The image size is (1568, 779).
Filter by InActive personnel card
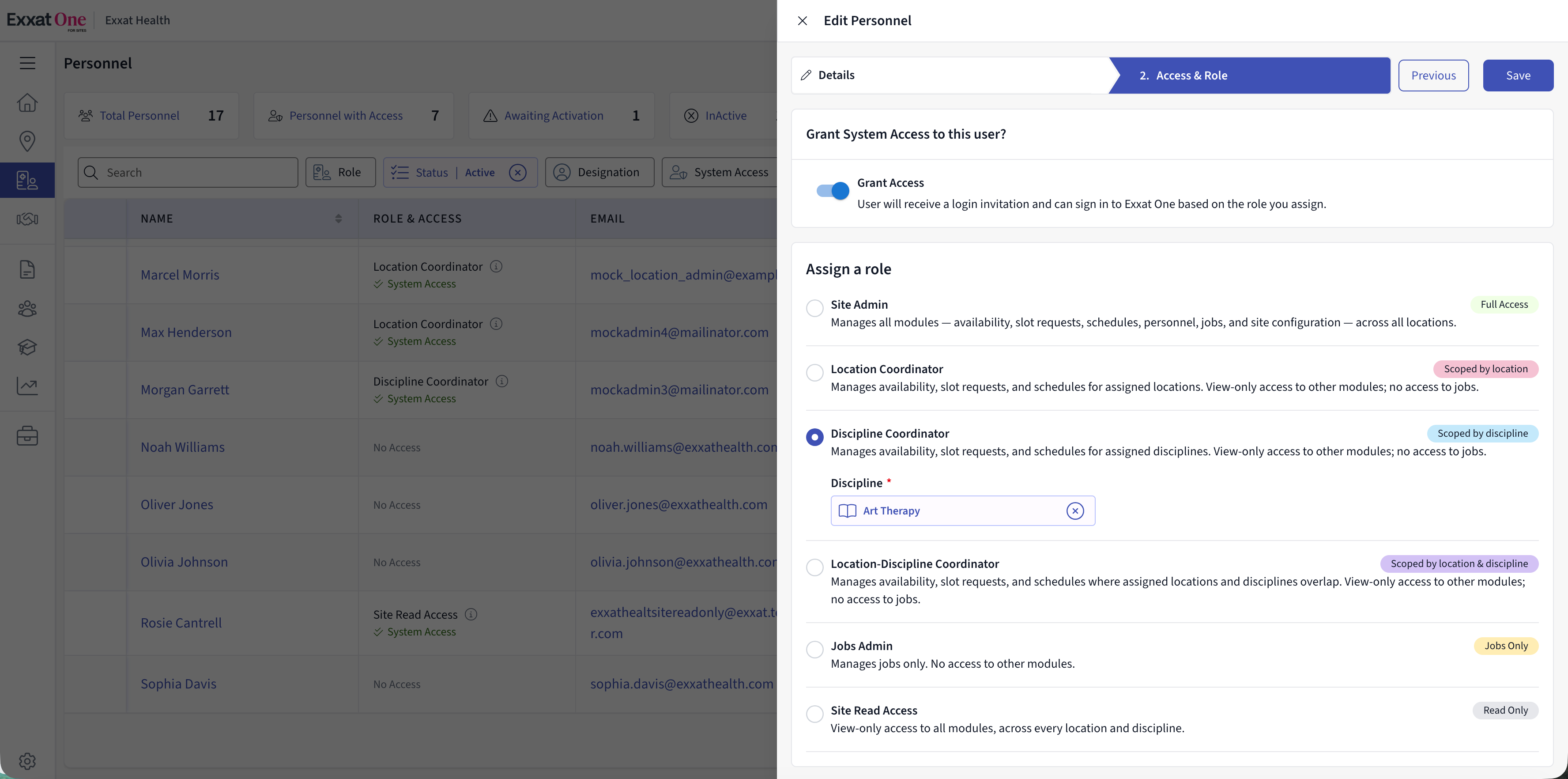tap(723, 116)
